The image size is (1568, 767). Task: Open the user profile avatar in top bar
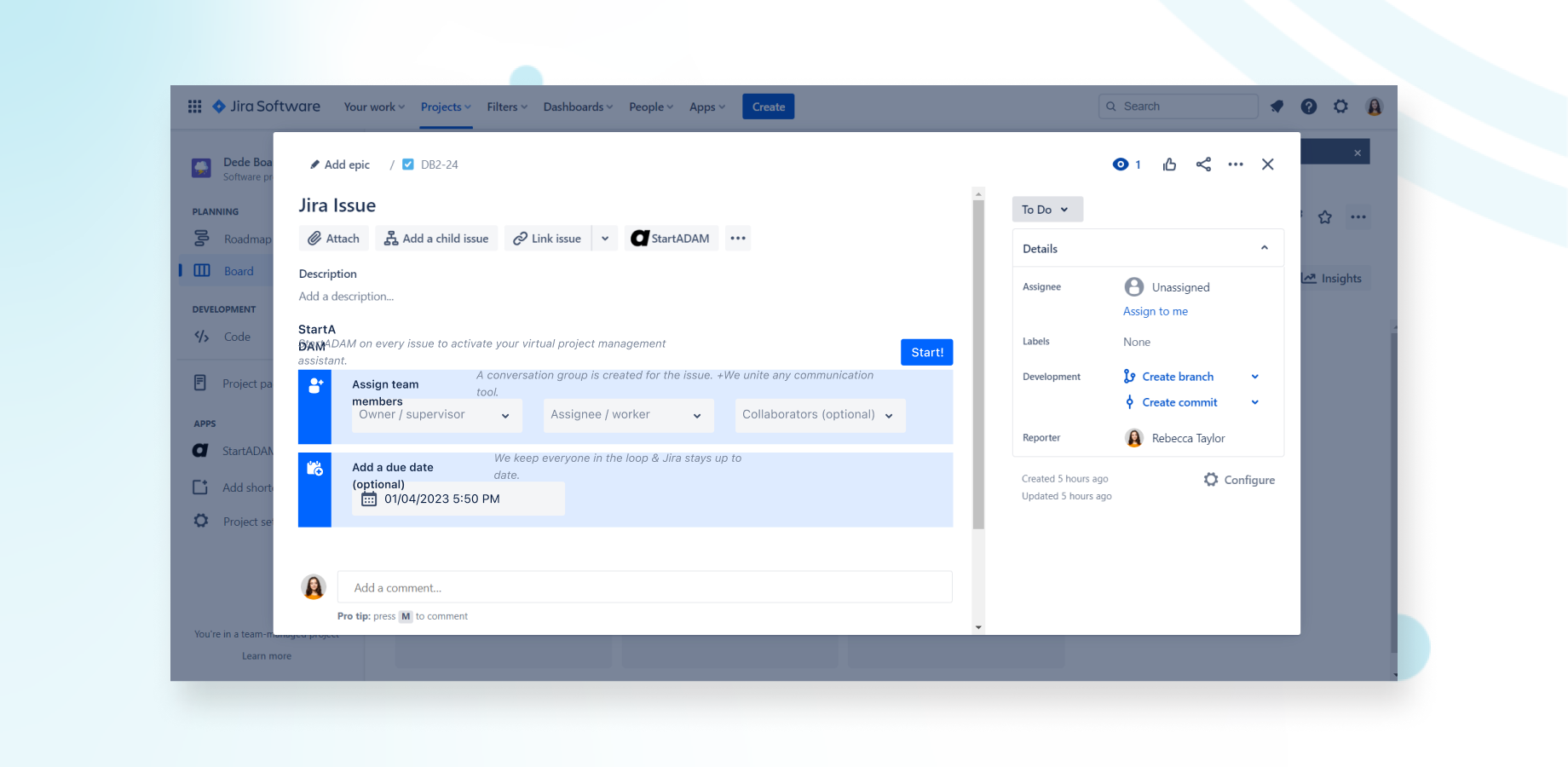1374,107
